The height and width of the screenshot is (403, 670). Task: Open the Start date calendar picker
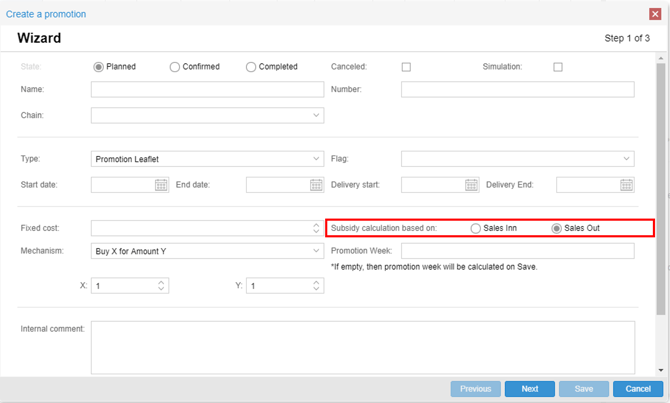coord(161,185)
